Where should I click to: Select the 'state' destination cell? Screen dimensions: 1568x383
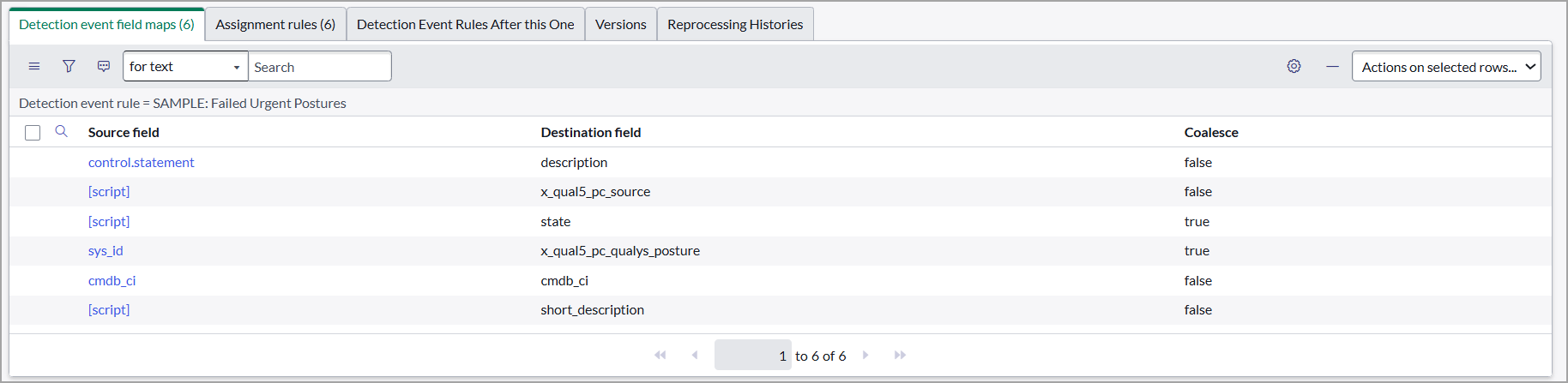(x=556, y=221)
